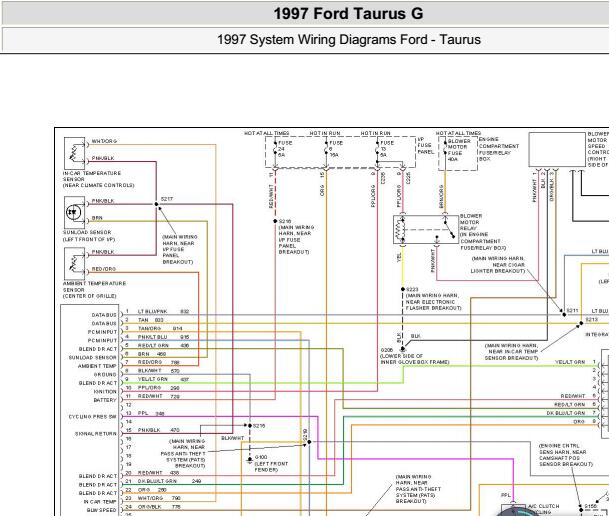Viewport: 609px width, 516px height.
Task: Click pin 20 wire 'RED/WHT 438'
Action: [x=158, y=473]
